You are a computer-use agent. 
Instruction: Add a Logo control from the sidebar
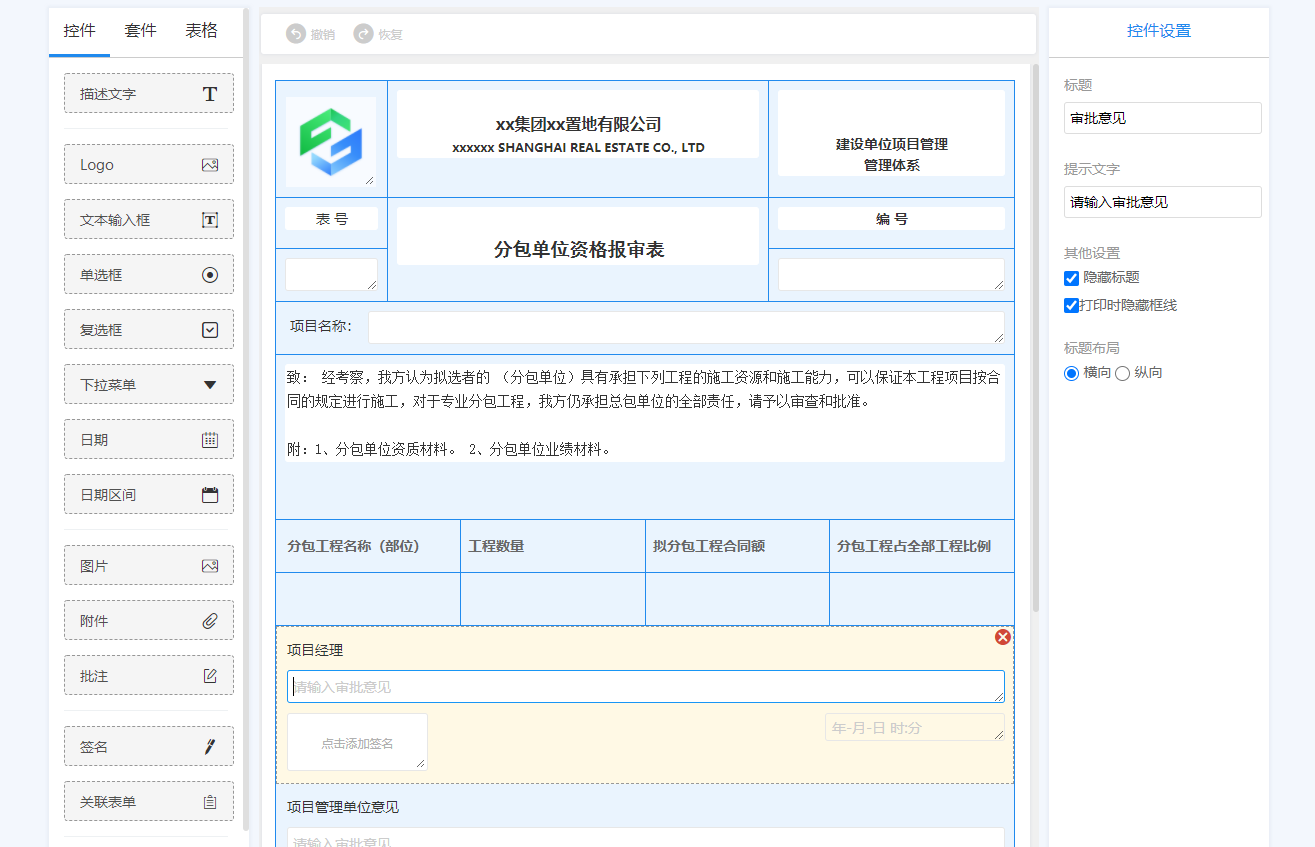(148, 164)
